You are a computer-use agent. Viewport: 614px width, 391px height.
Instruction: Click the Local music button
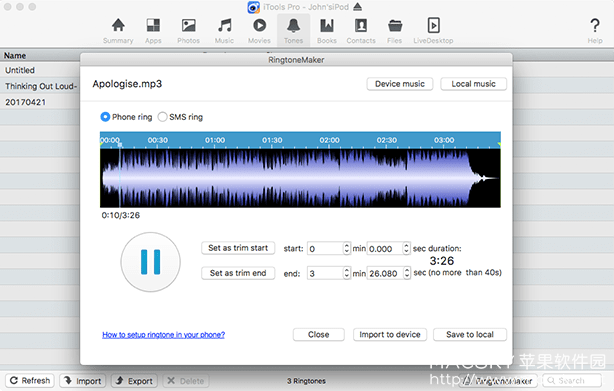[473, 84]
